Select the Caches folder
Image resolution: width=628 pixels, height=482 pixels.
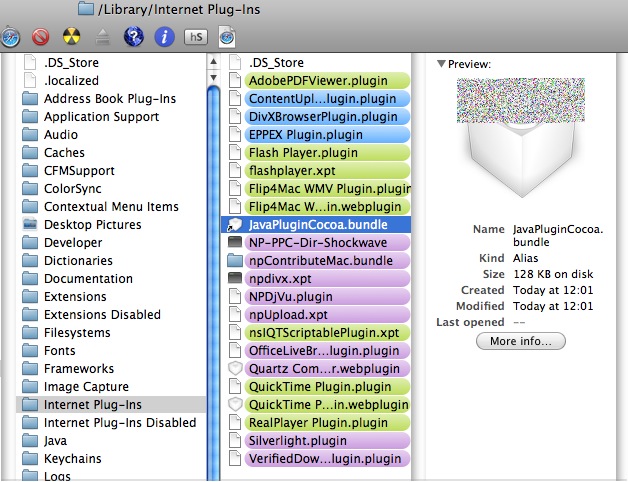111,153
